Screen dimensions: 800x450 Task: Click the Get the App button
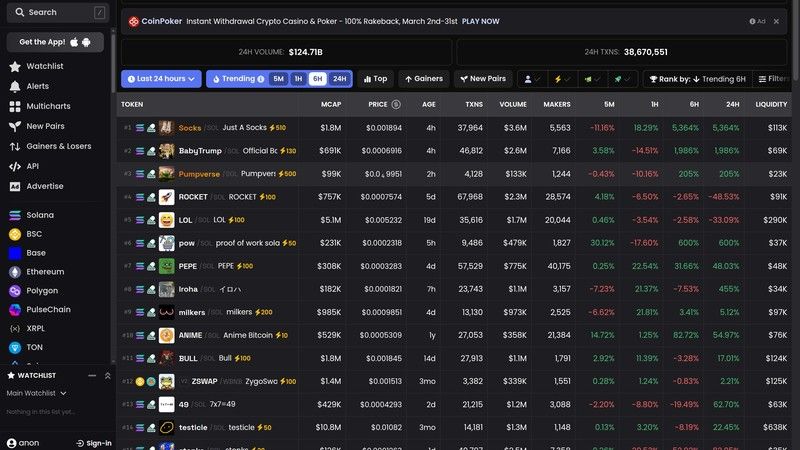pos(55,42)
